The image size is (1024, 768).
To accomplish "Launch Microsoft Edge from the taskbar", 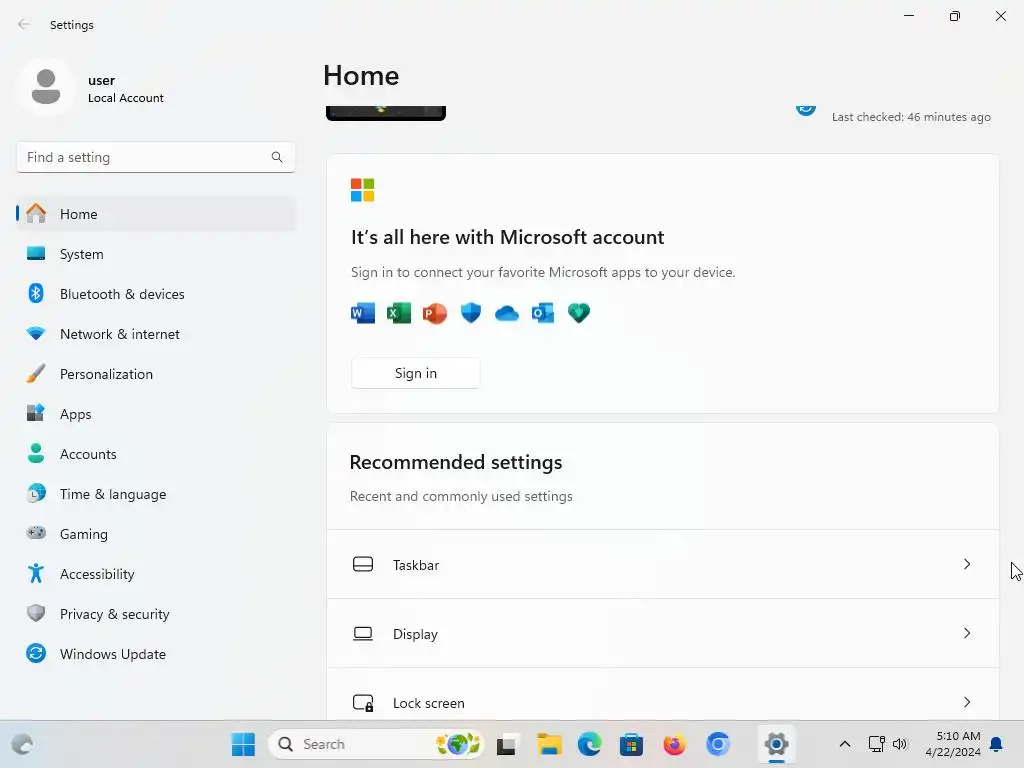I will pos(590,744).
